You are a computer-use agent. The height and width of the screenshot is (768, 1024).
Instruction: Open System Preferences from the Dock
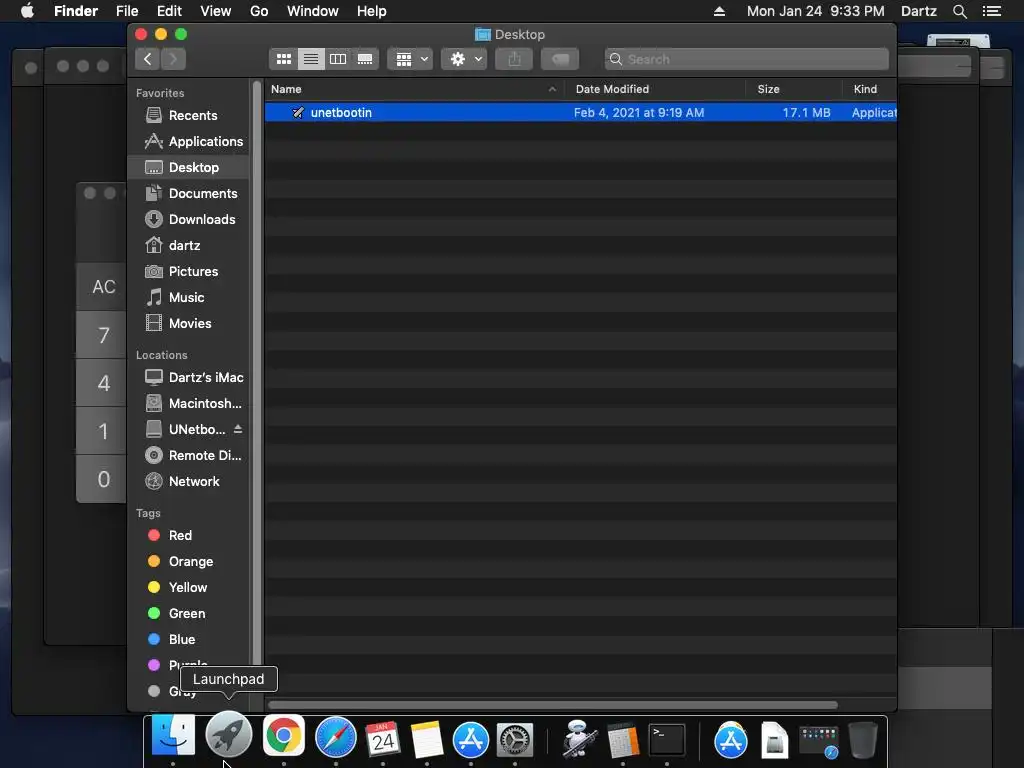(515, 740)
